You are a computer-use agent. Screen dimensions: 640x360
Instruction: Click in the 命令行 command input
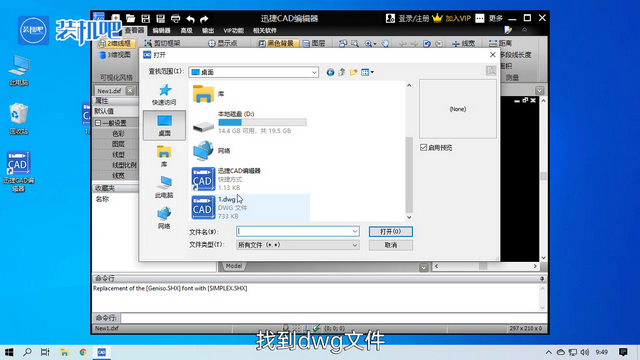(x=333, y=318)
